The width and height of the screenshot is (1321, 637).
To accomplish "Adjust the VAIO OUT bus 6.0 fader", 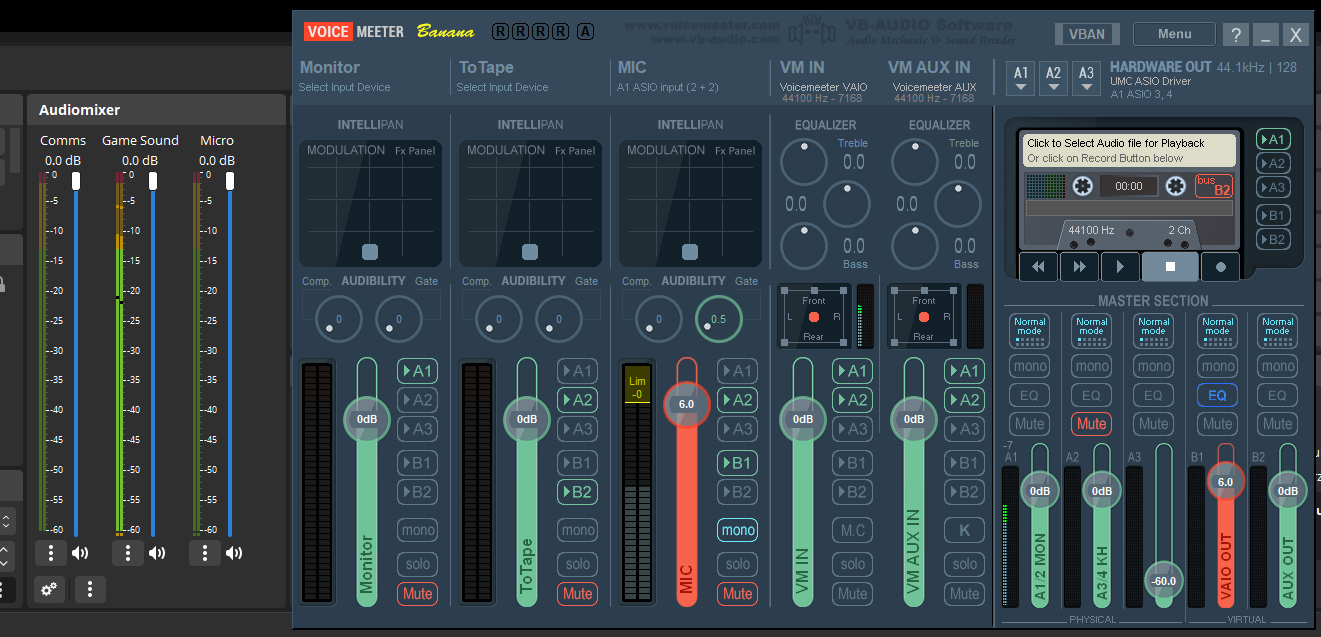I will 1225,481.
